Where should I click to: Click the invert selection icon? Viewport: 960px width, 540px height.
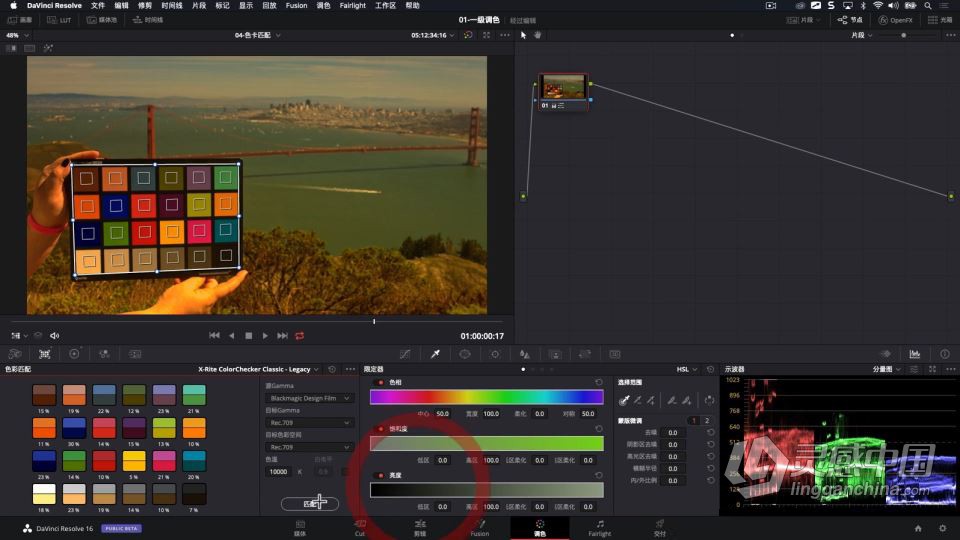coord(709,400)
